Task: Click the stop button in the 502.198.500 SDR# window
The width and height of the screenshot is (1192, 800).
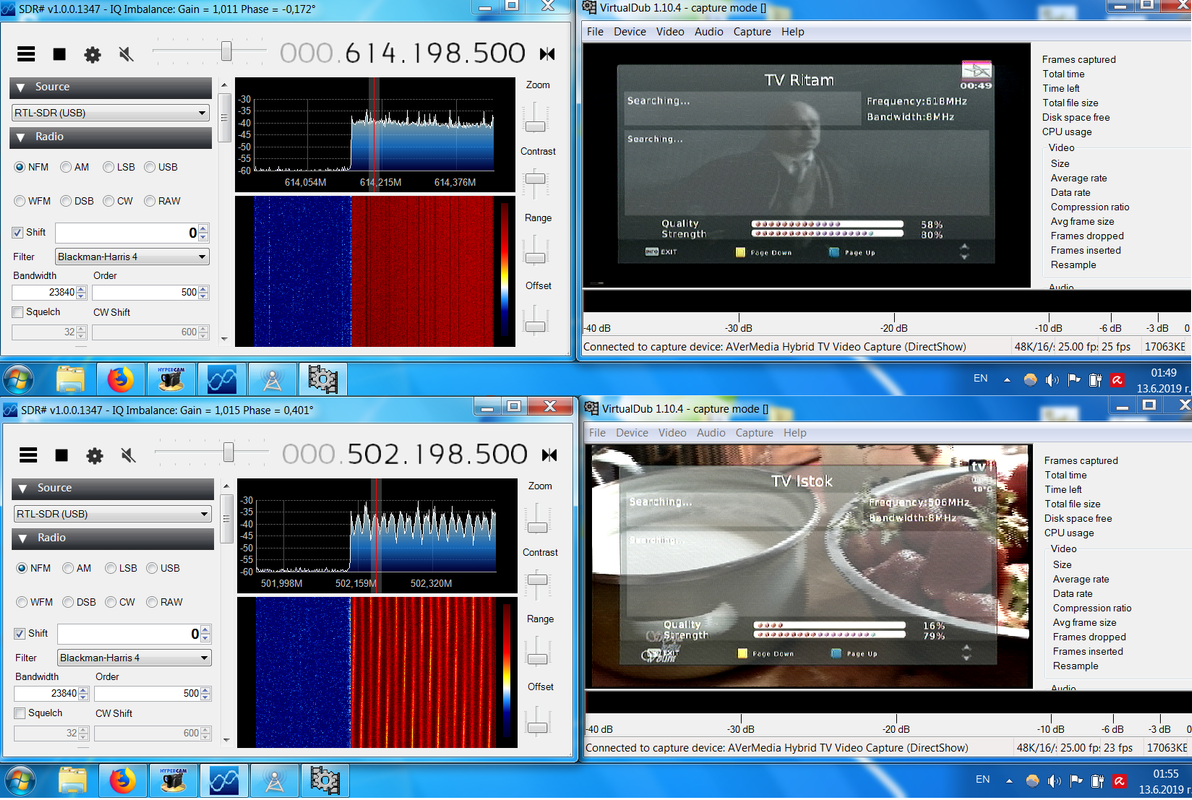Action: [x=62, y=455]
